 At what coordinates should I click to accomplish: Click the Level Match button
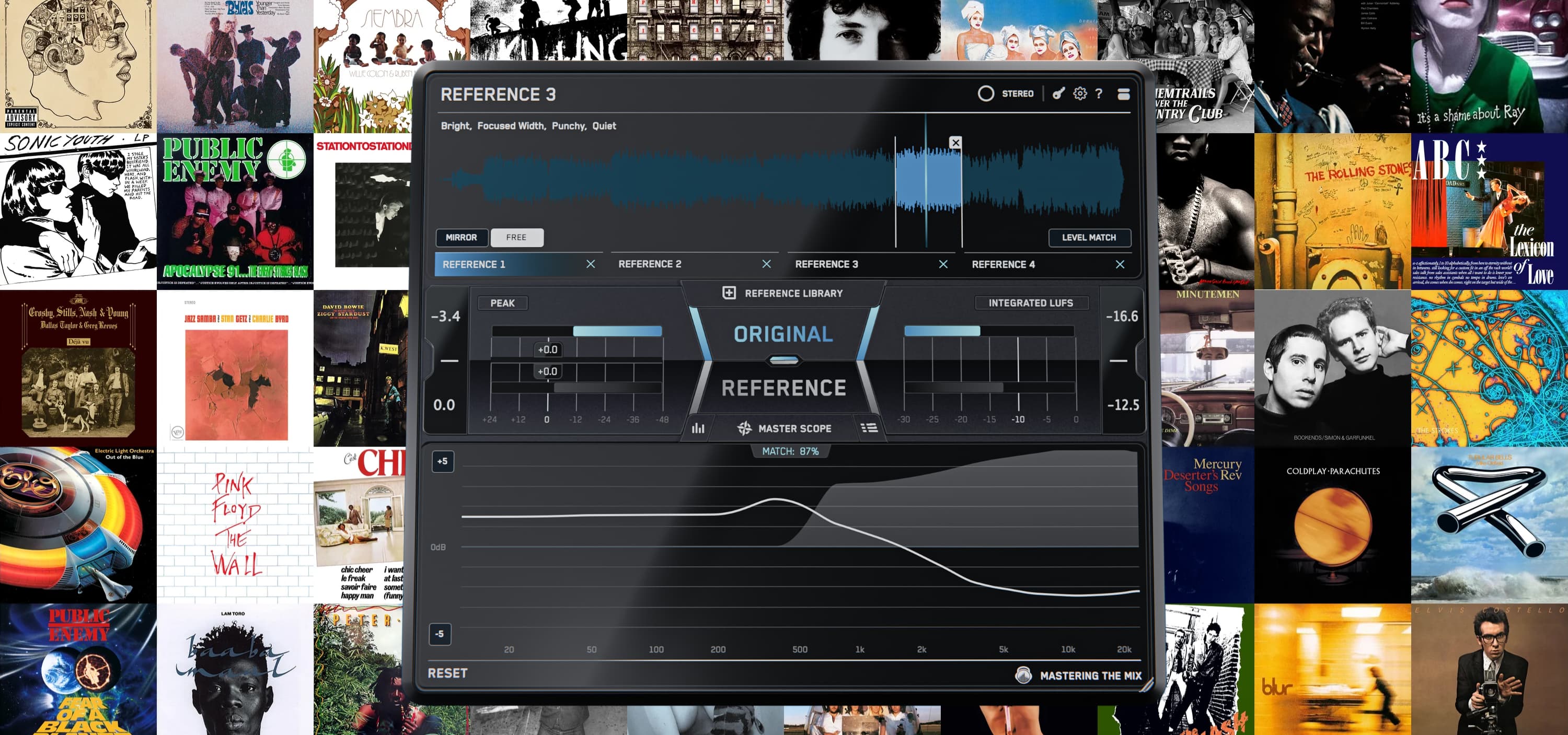(x=1089, y=237)
